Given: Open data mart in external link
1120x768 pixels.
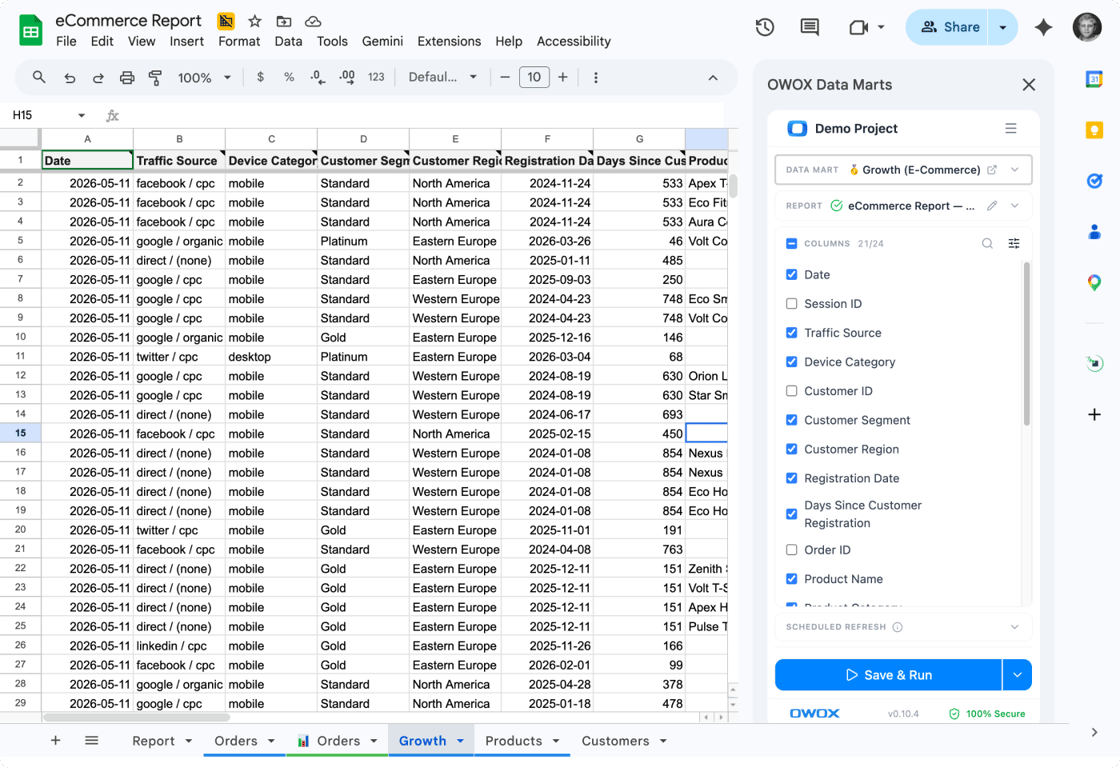Looking at the screenshot, I should click(991, 170).
